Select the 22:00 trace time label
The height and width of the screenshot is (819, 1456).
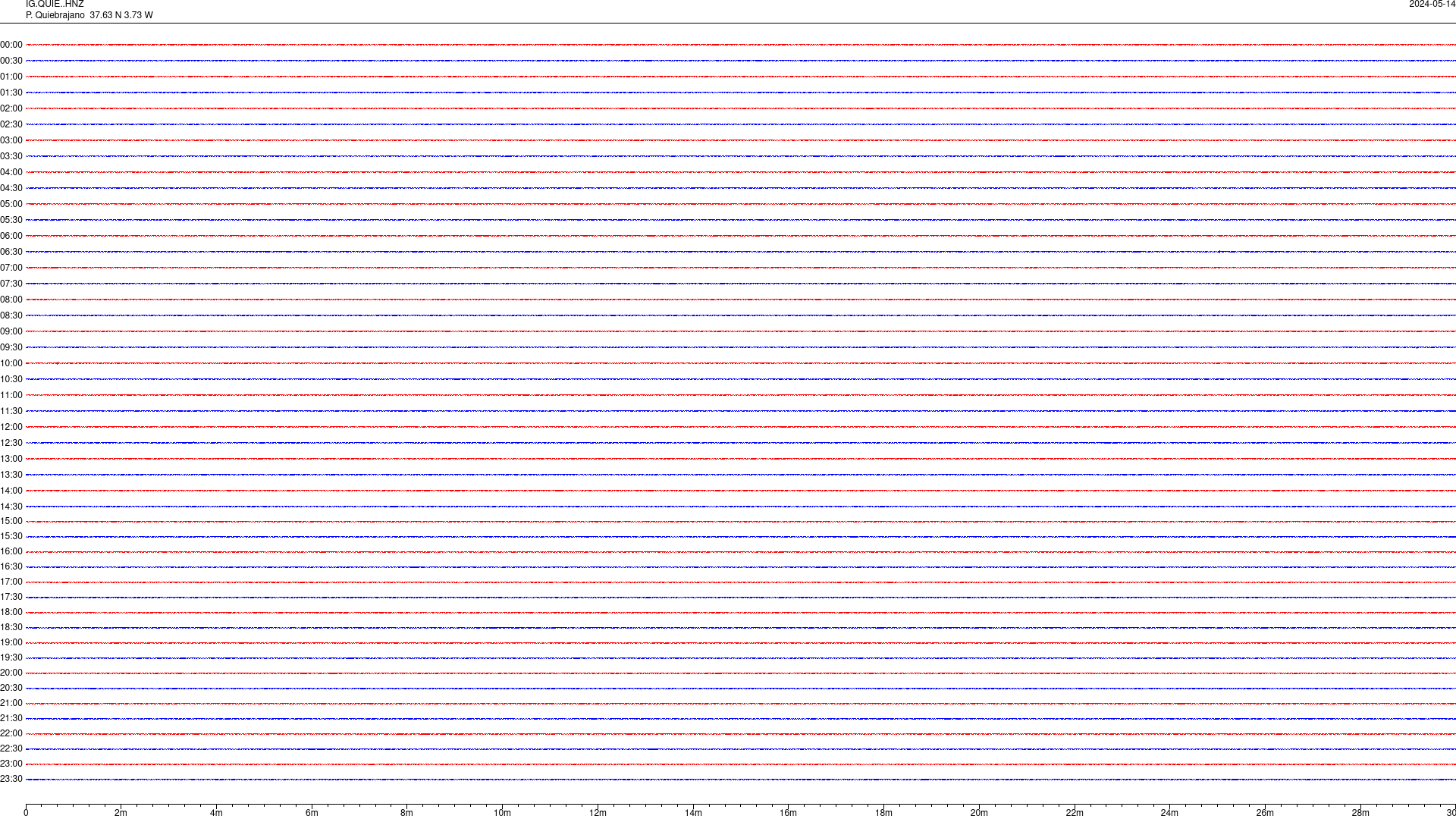11,733
